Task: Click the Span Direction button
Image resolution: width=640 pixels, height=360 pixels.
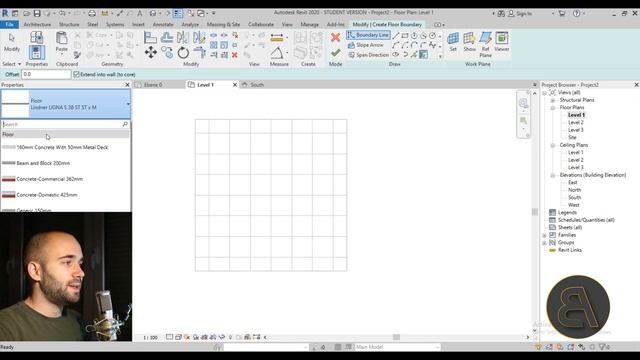Action: (369, 55)
